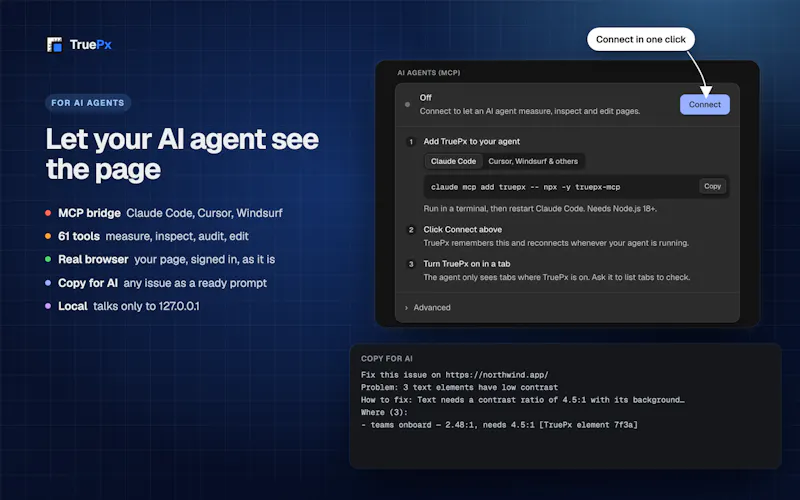Click 'Turn TruePx on in a tab' title

pos(466,264)
